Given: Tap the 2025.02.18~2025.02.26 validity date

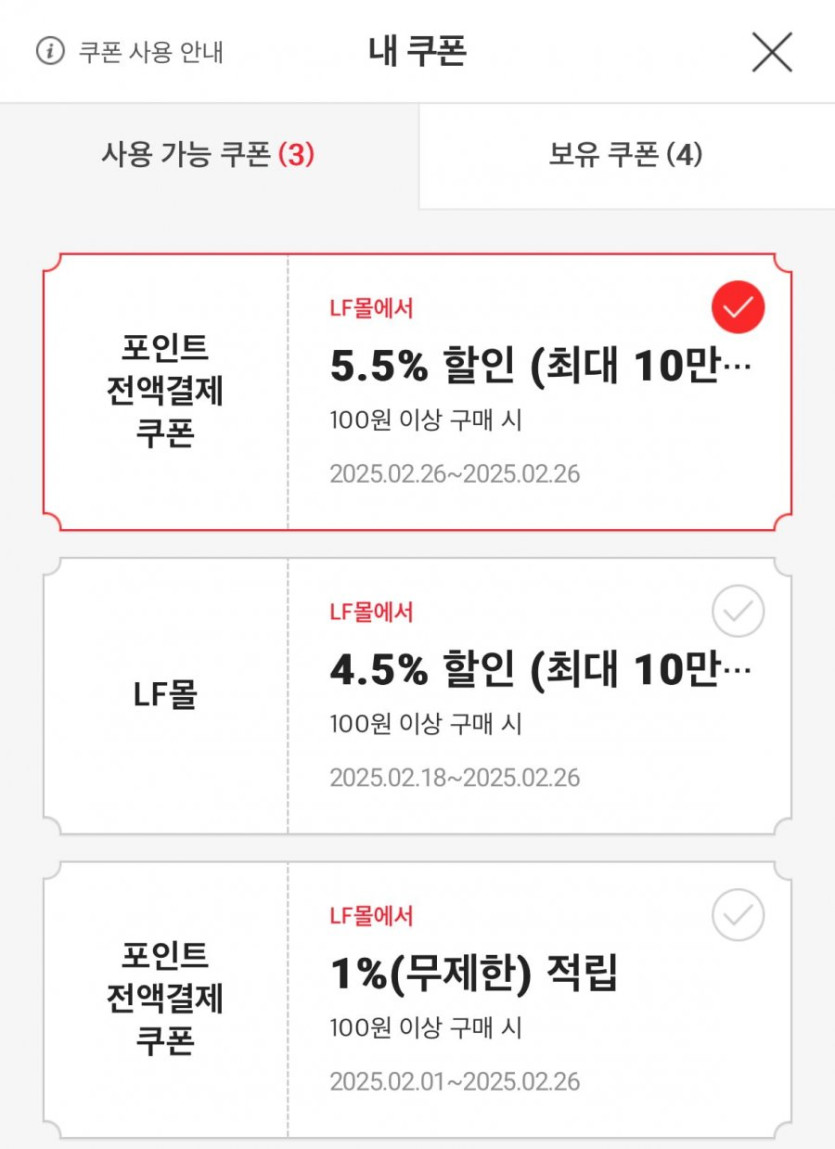Looking at the screenshot, I should coord(455,777).
